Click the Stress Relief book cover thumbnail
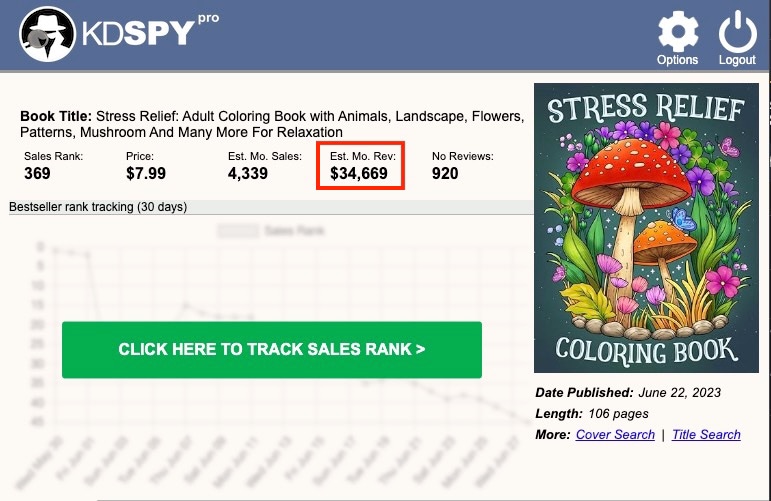Screen dimensions: 771x501 click(640, 228)
